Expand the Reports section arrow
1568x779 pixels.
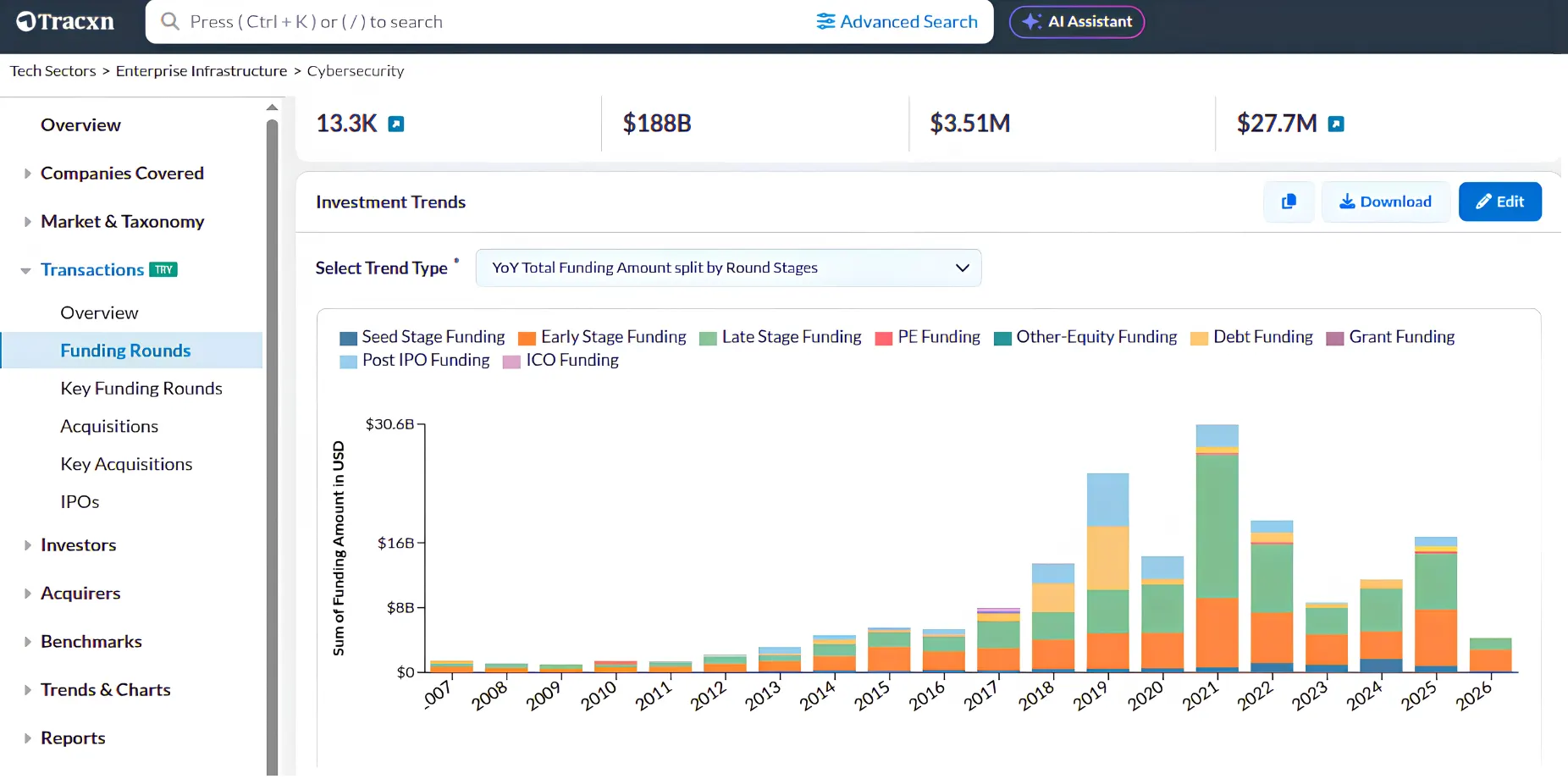click(27, 738)
